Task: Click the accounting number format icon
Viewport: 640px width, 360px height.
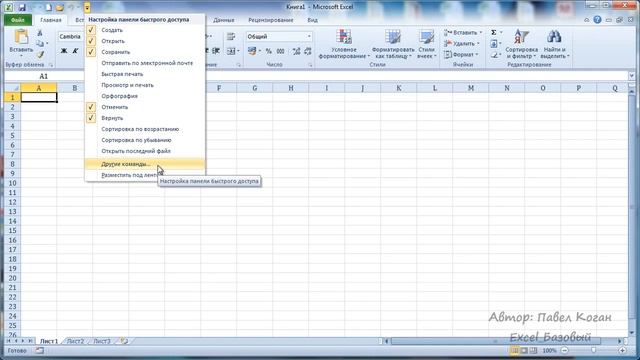Action: [x=252, y=51]
